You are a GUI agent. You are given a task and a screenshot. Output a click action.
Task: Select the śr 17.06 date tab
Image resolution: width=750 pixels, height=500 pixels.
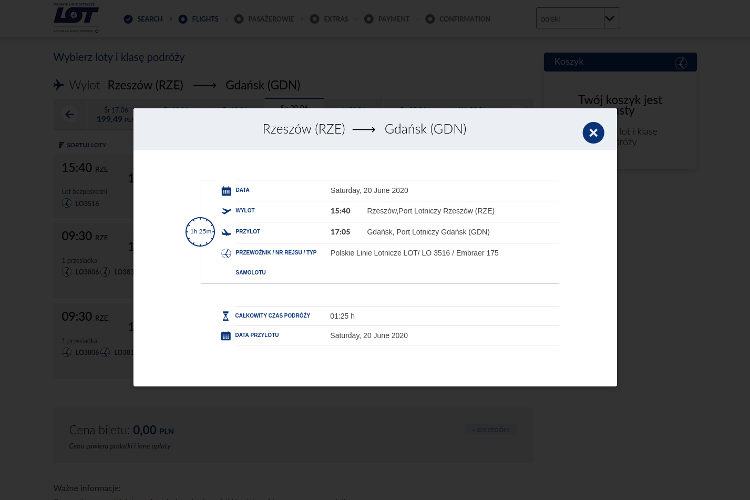click(x=115, y=114)
